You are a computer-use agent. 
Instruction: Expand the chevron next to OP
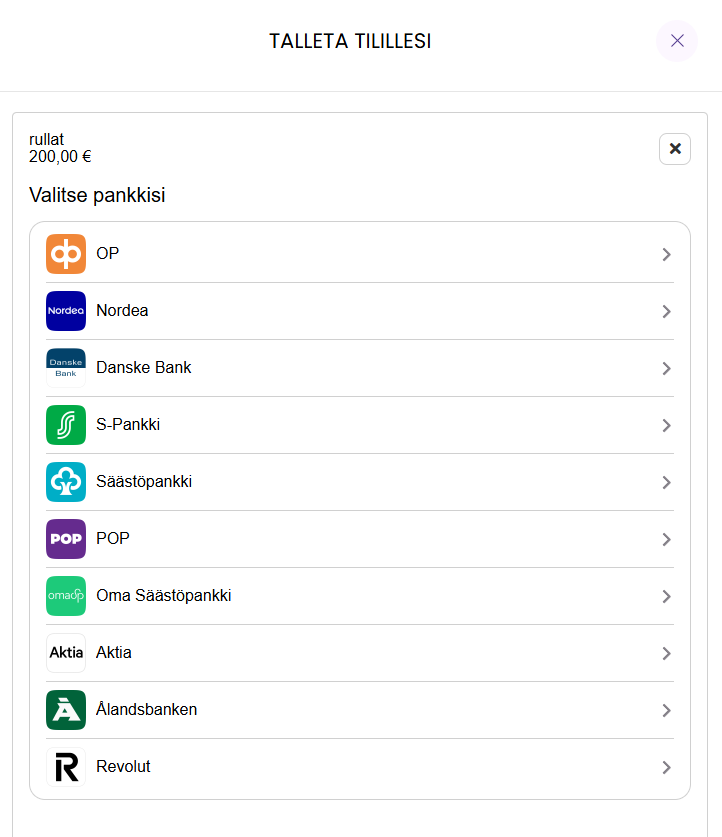666,254
